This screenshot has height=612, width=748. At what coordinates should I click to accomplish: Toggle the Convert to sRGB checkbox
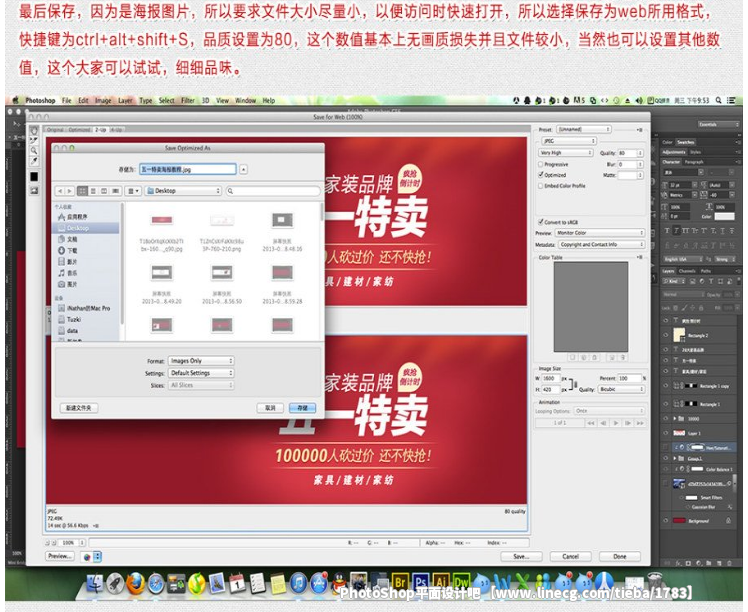541,222
